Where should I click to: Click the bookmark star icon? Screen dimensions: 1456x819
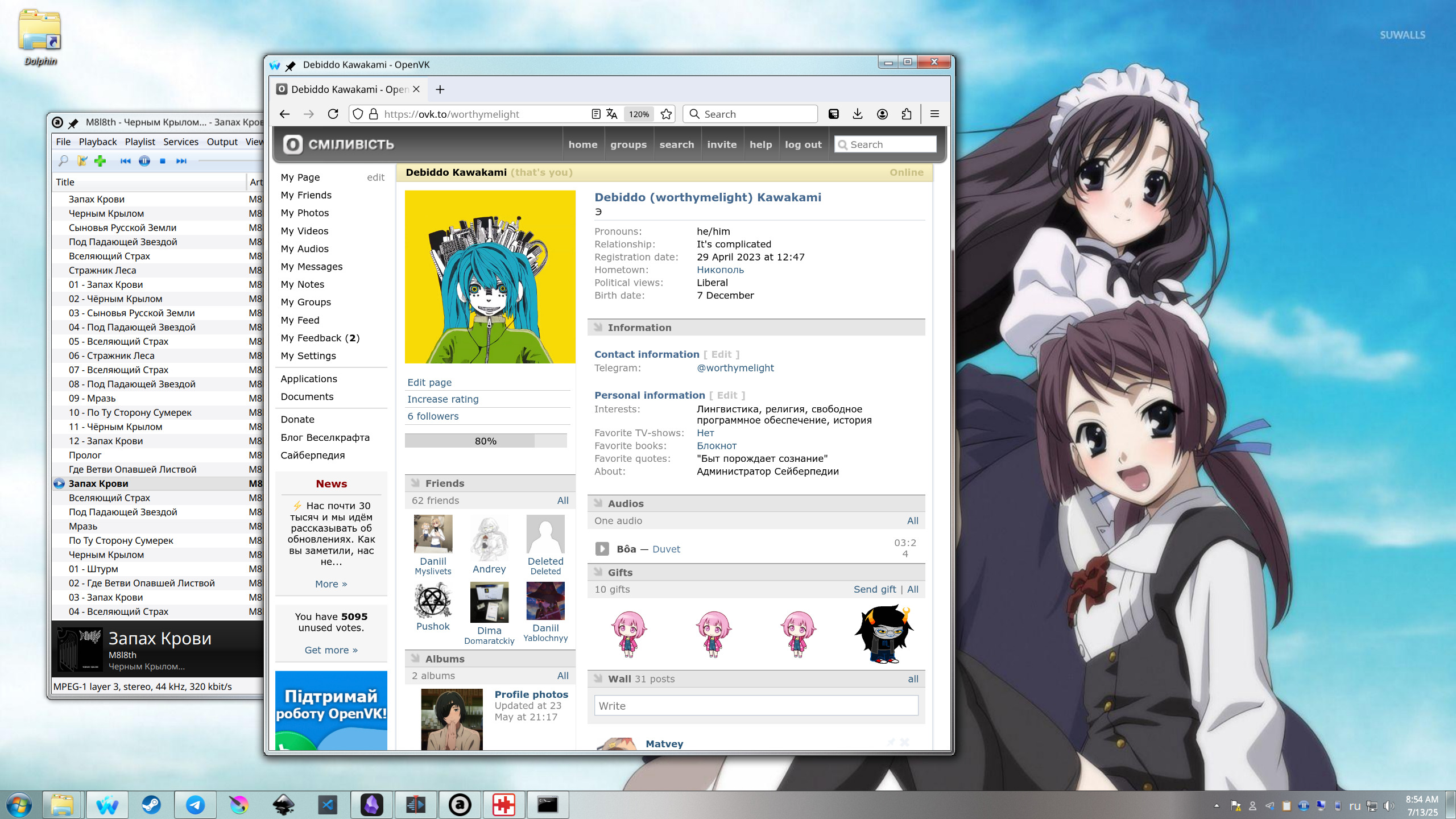point(666,114)
